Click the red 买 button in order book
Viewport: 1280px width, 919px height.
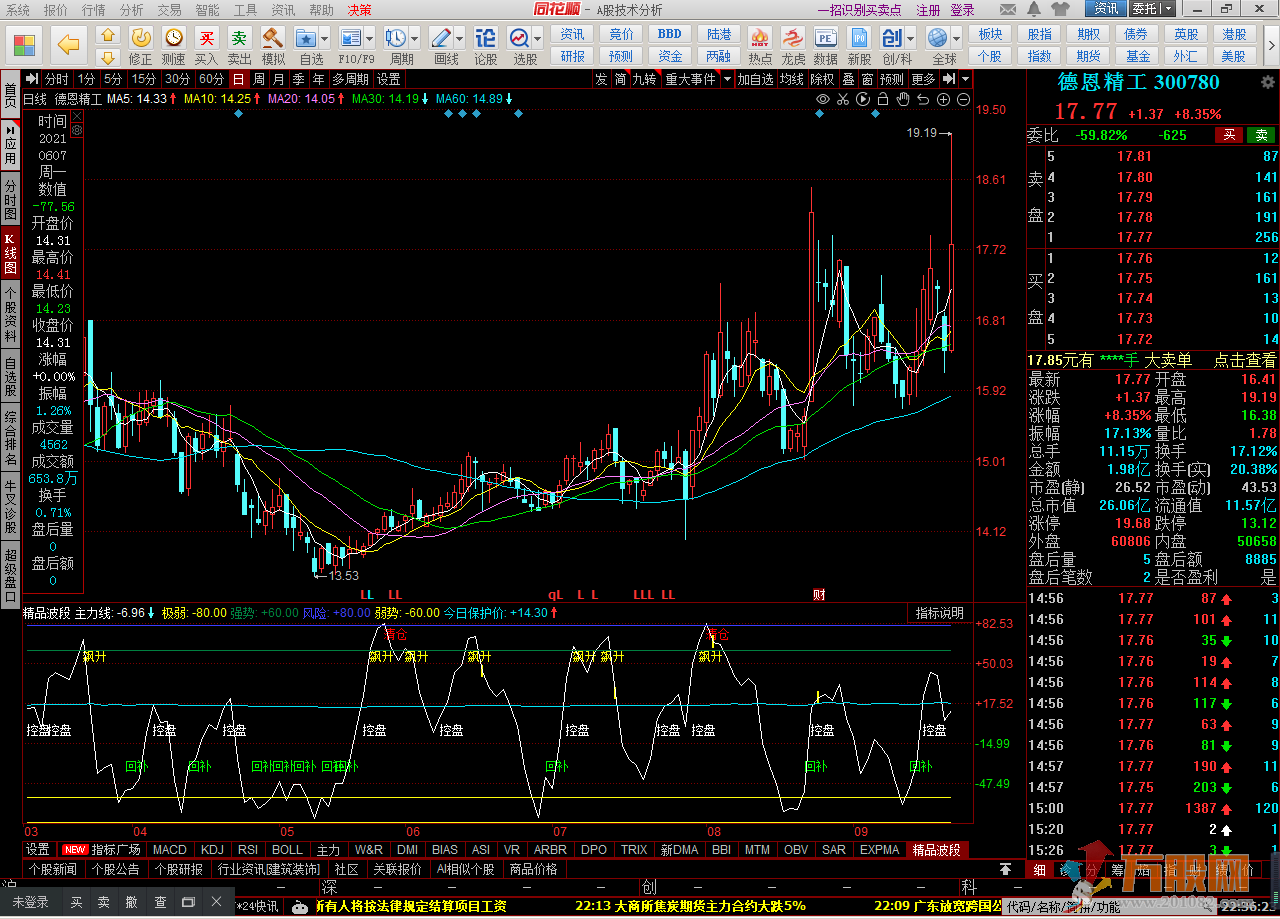coord(1229,135)
